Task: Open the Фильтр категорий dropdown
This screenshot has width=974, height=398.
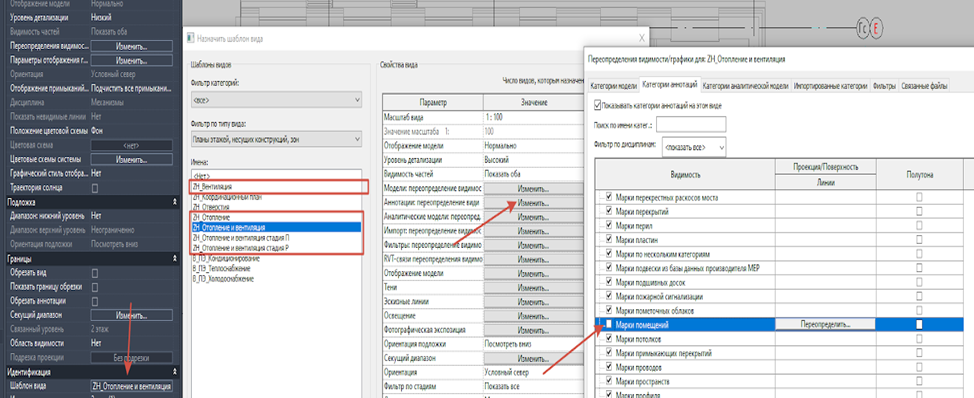Action: (277, 100)
